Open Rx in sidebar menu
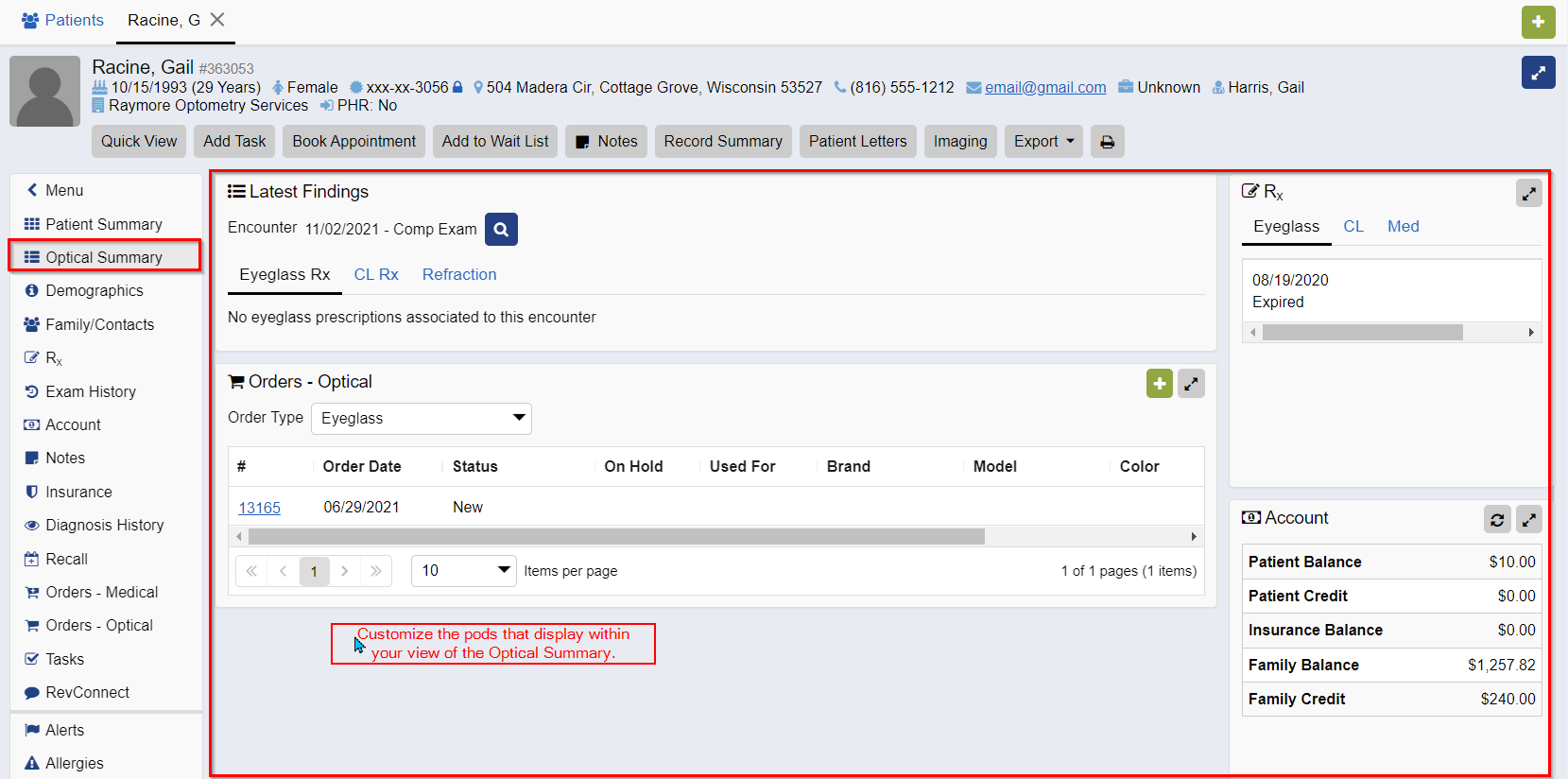1568x779 pixels. [x=106, y=358]
